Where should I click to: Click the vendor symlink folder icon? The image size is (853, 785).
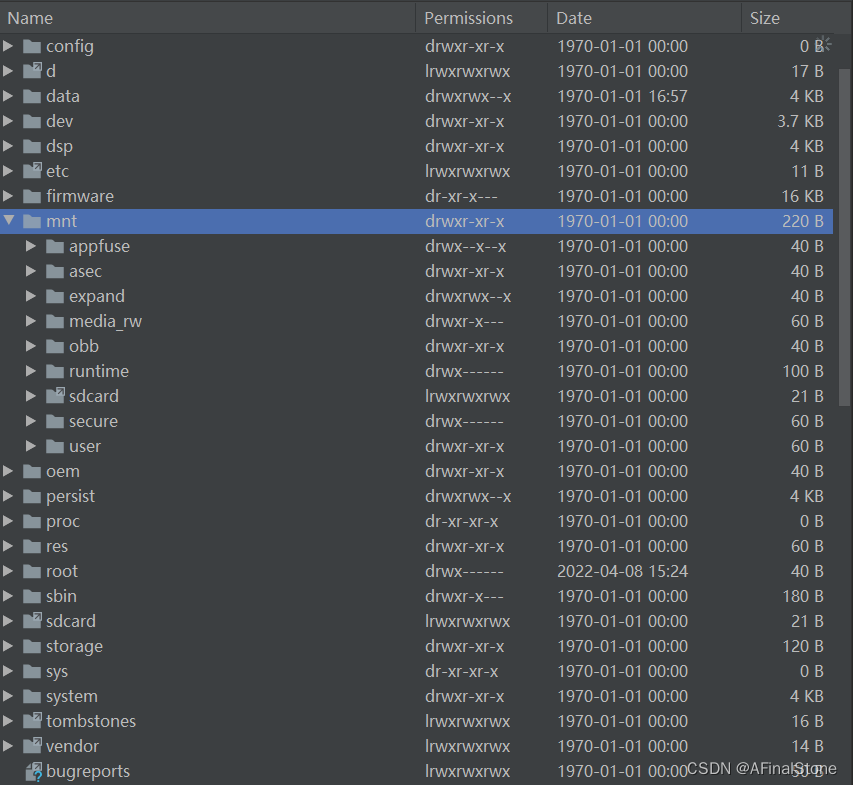[x=32, y=745]
